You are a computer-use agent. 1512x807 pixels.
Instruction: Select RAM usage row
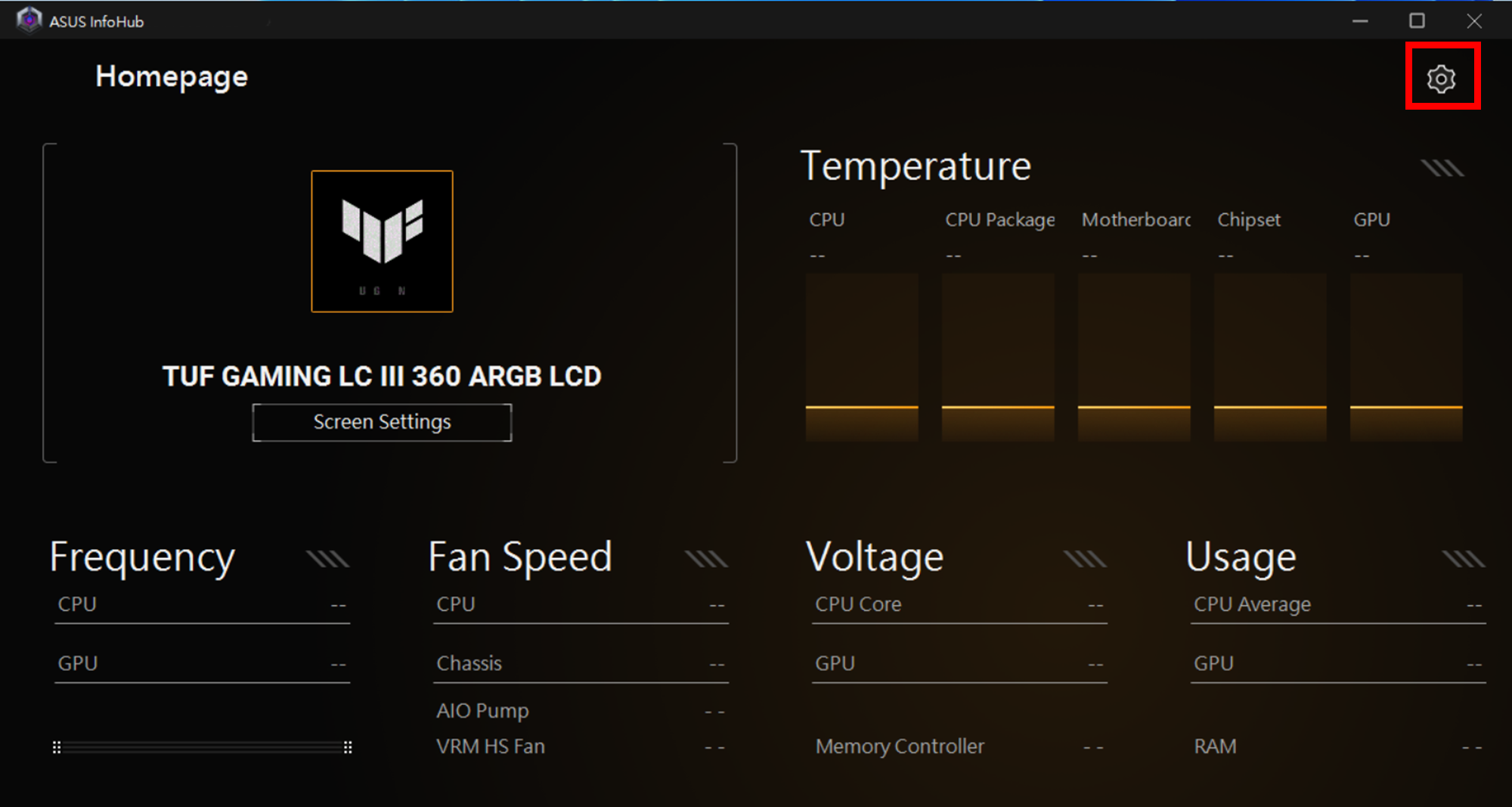(x=1338, y=746)
